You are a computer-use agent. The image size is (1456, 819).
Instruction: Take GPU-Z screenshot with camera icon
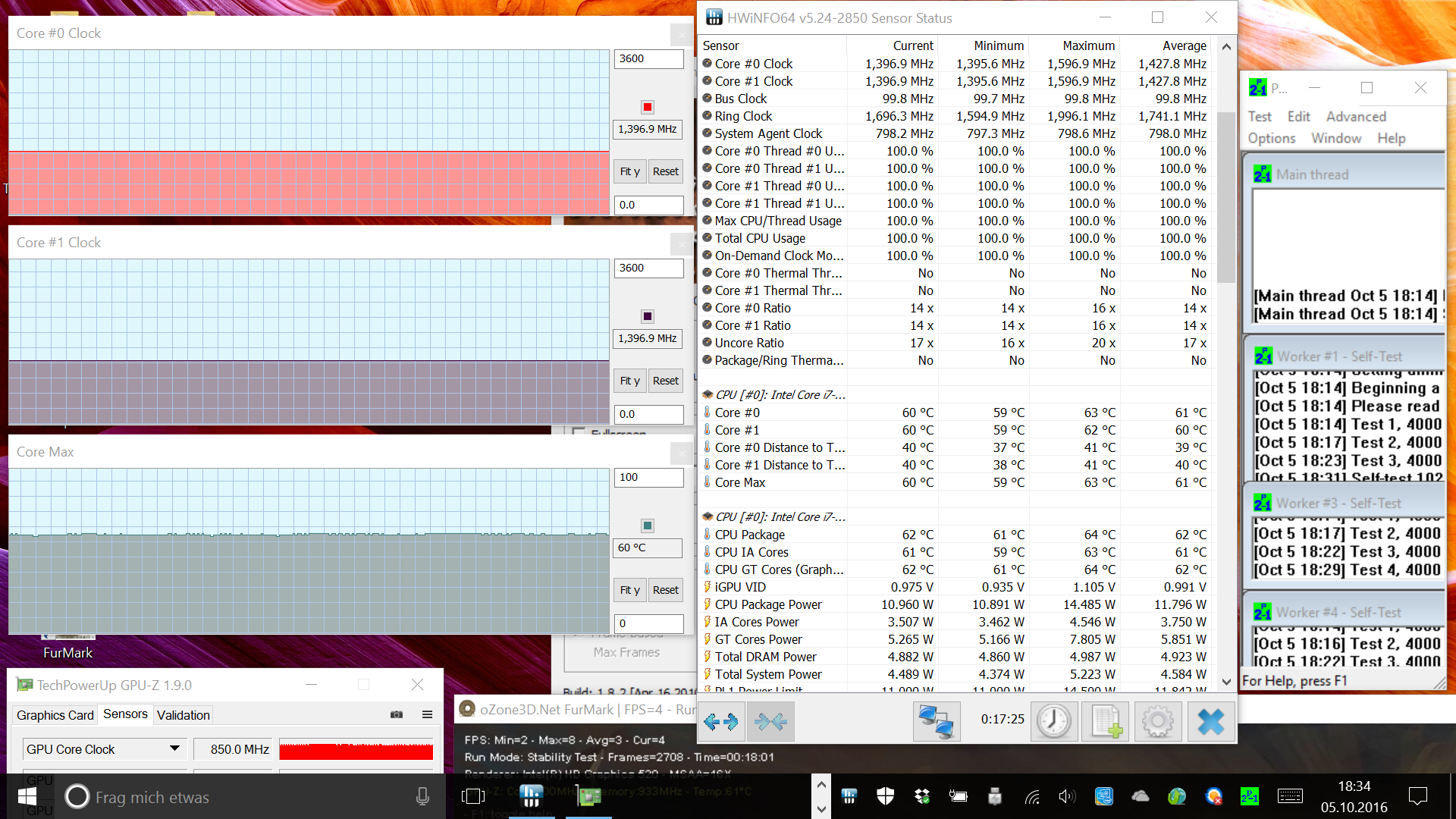point(397,714)
